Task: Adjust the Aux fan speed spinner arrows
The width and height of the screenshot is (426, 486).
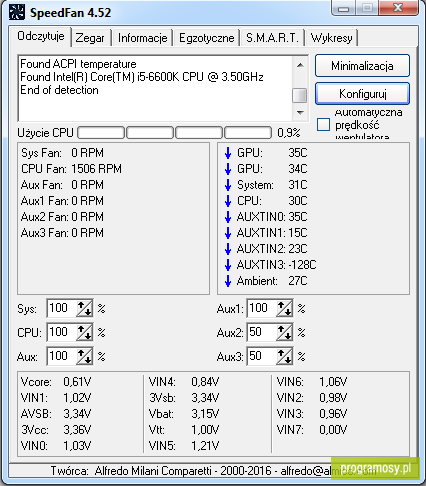Action: [x=85, y=356]
